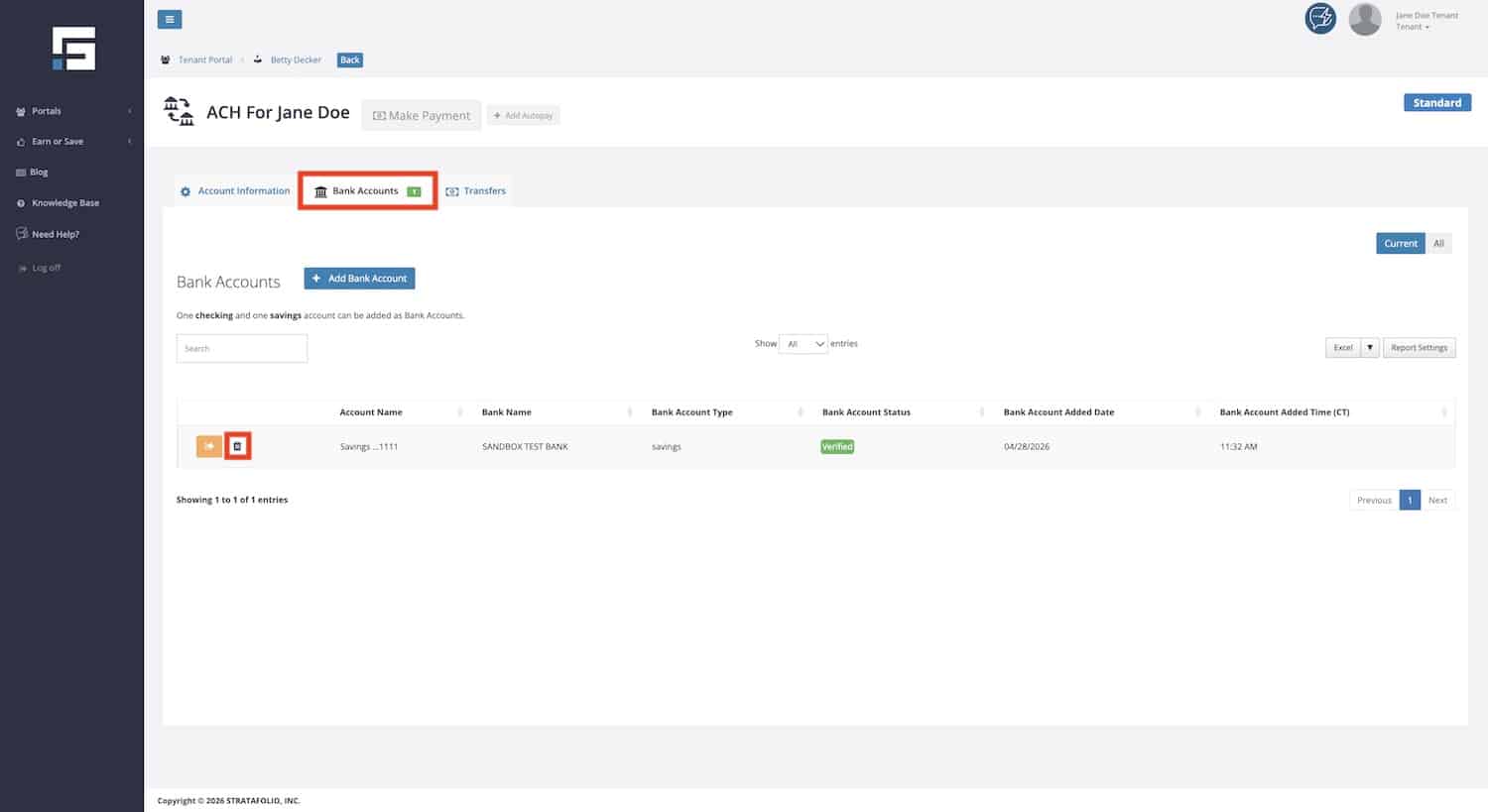The height and width of the screenshot is (812, 1488).
Task: Go to the Next page
Action: click(x=1437, y=501)
